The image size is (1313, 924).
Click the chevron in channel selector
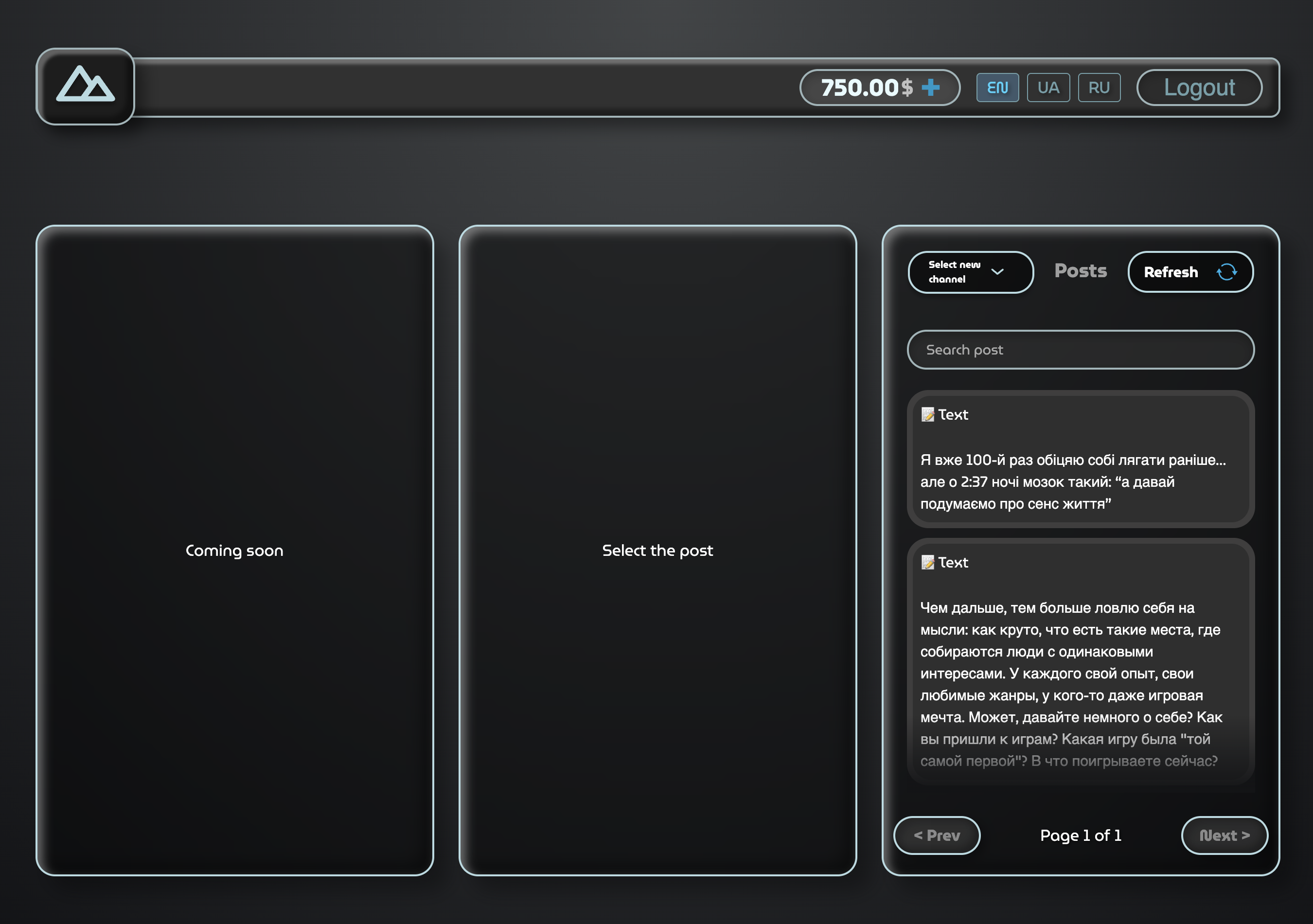(x=997, y=272)
